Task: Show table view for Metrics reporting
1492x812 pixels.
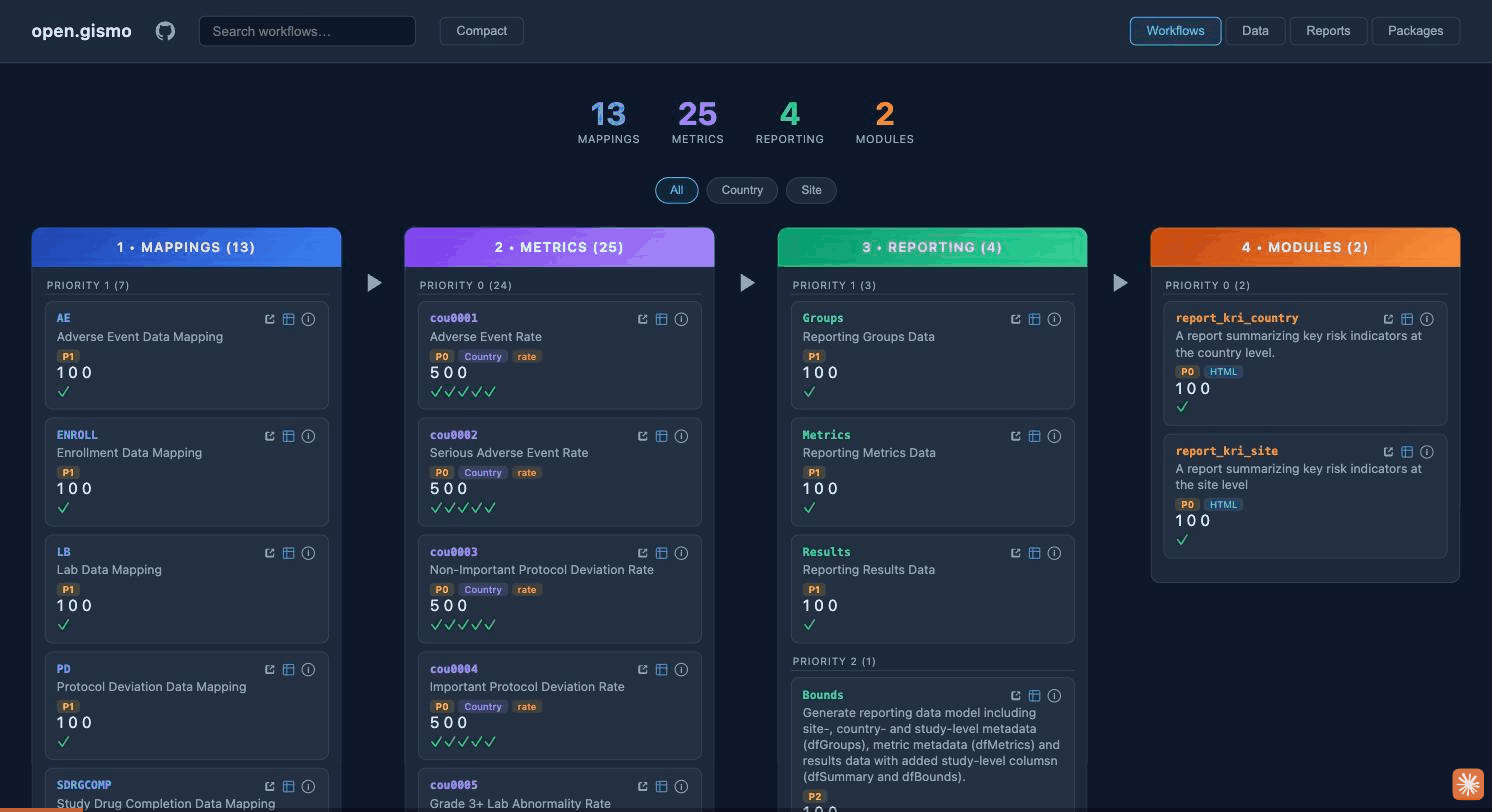Action: tap(1034, 436)
